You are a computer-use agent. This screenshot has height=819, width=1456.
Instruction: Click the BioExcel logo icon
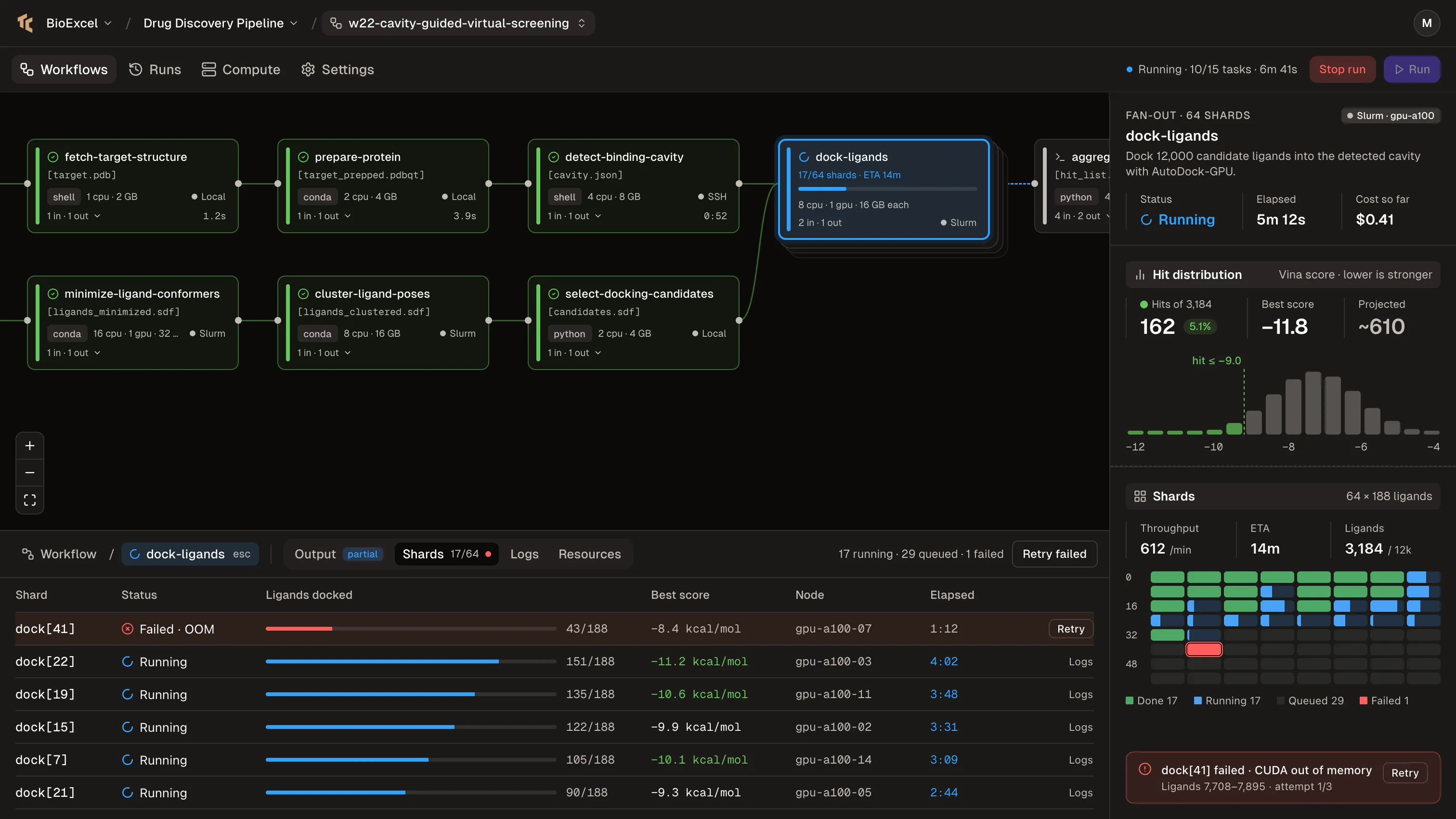pos(26,23)
